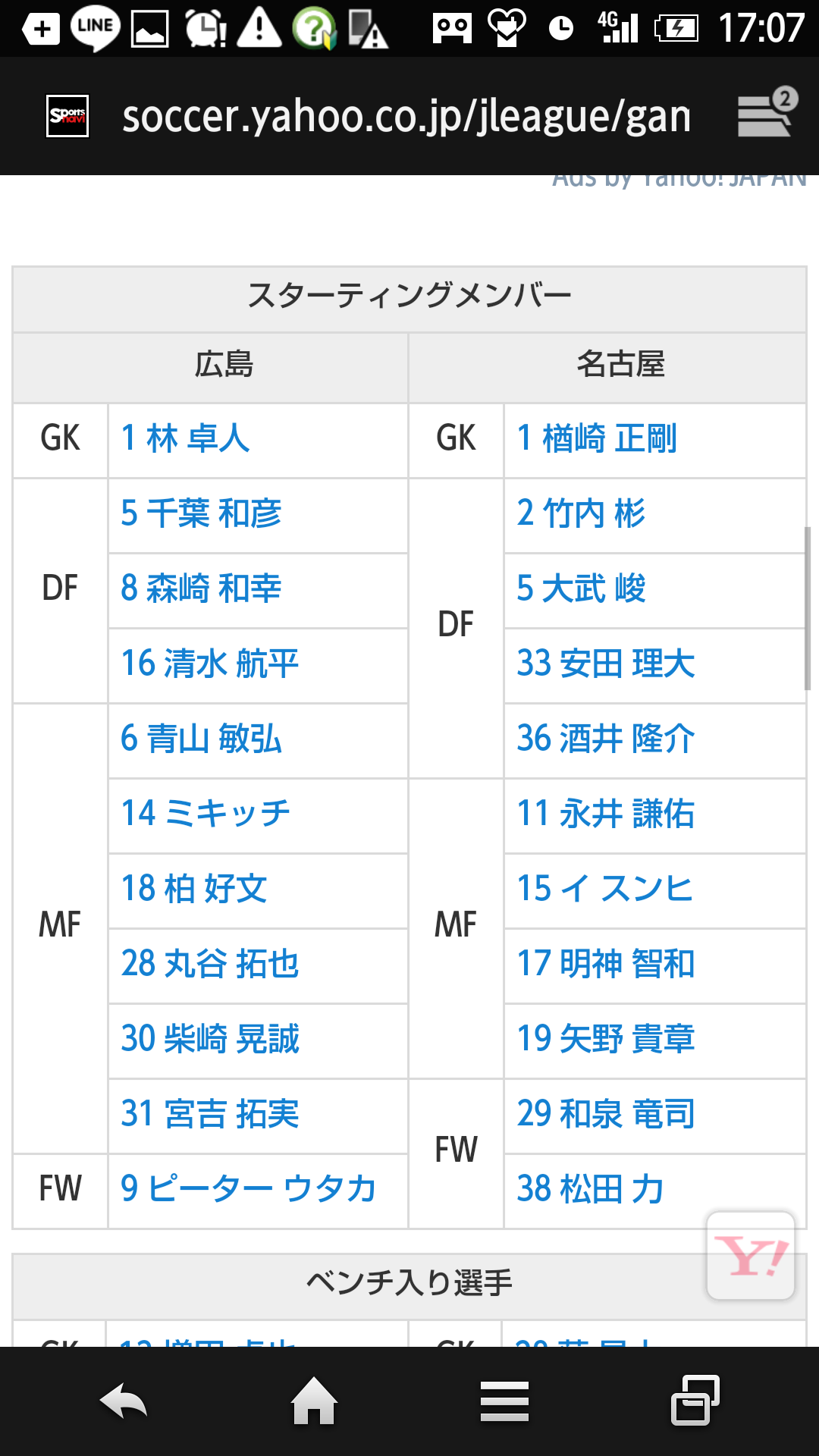Tap player 15 イ スンヒ
This screenshot has width=819, height=1456.
605,889
